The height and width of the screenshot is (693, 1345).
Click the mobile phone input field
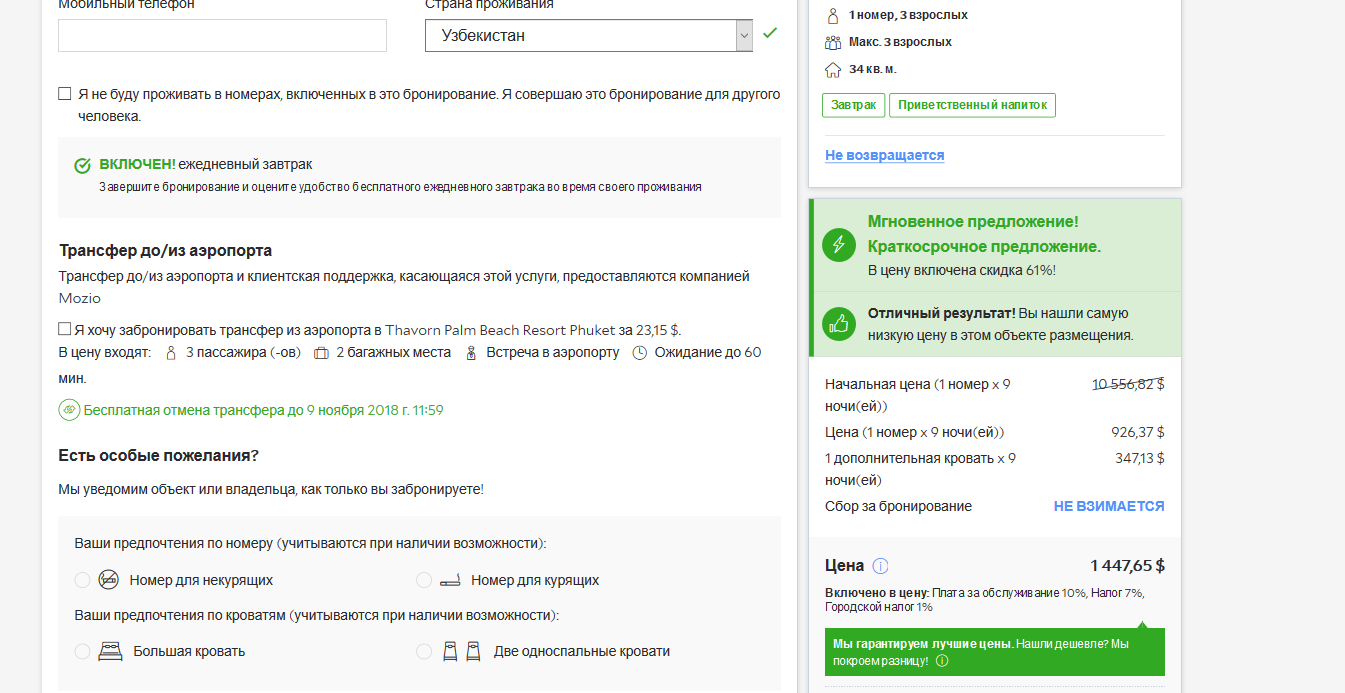222,36
